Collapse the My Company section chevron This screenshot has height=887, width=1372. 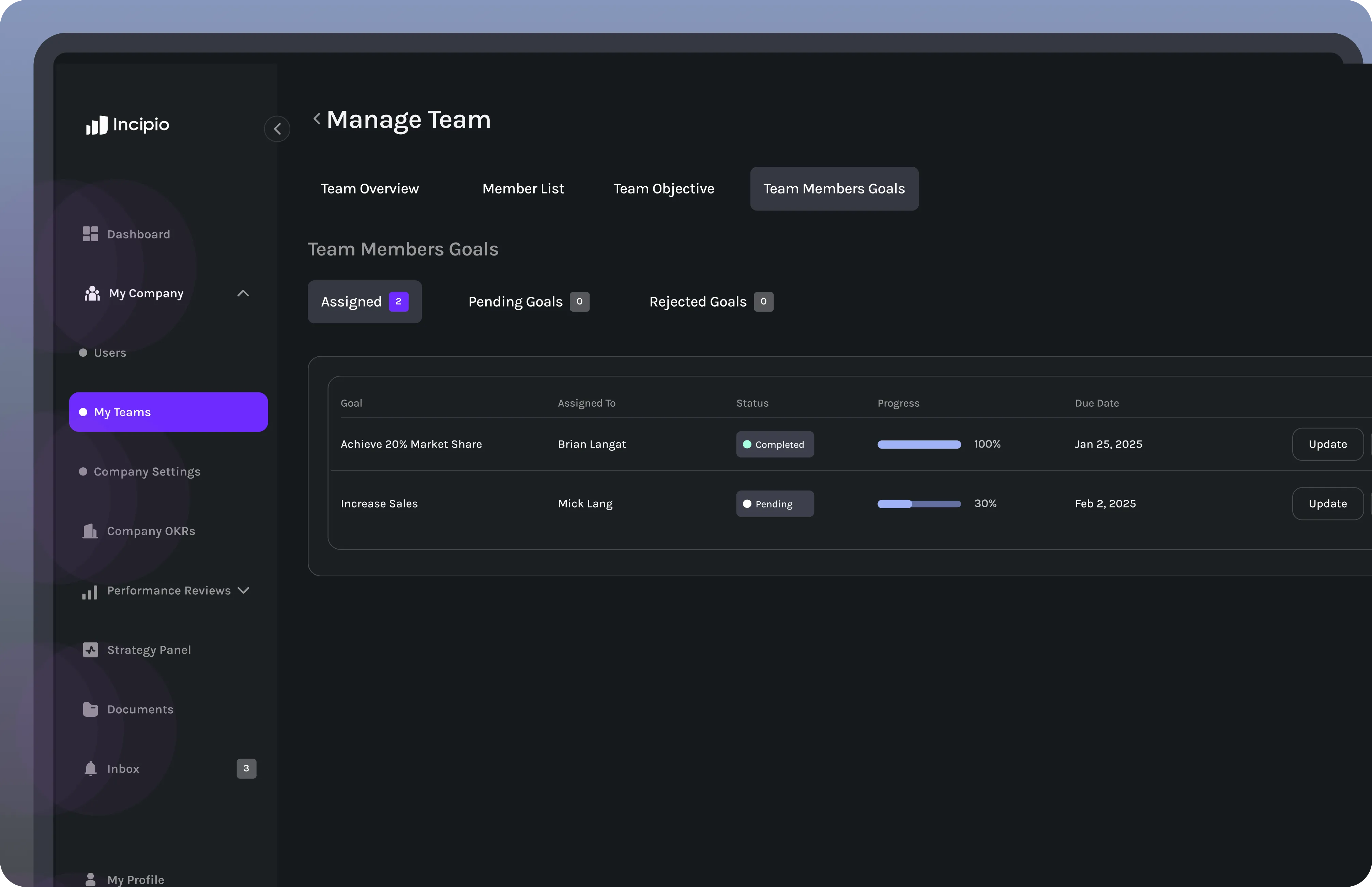(x=243, y=293)
